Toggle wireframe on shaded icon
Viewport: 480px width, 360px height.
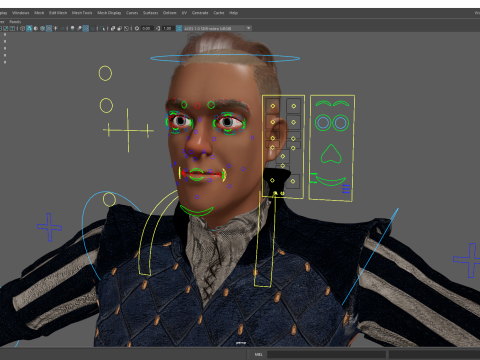(x=42, y=29)
